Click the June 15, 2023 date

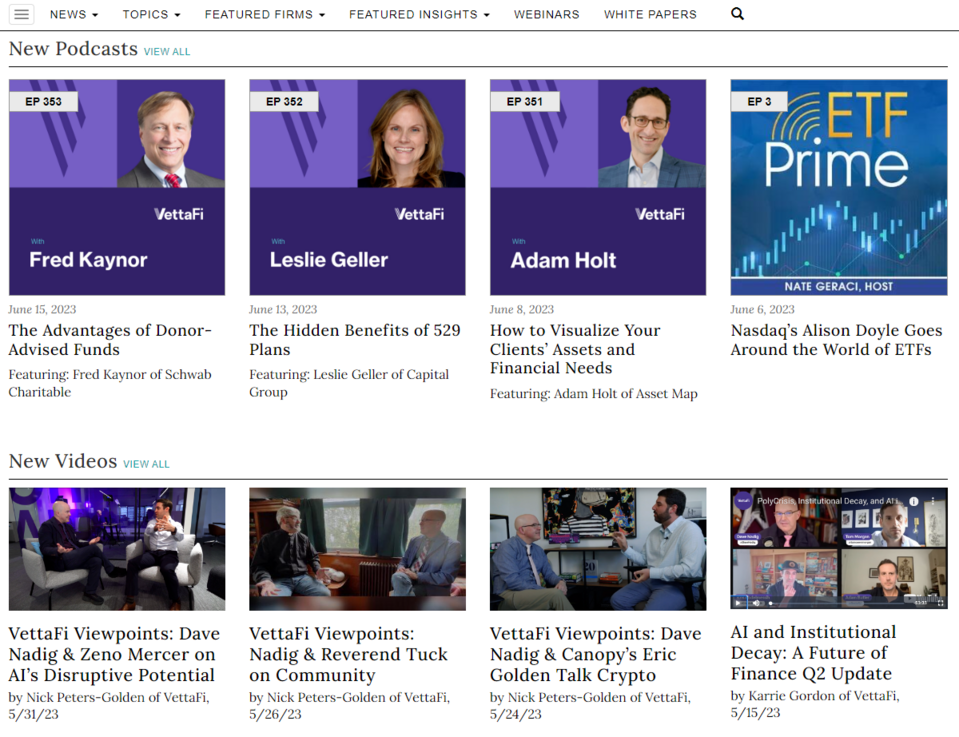tap(42, 309)
